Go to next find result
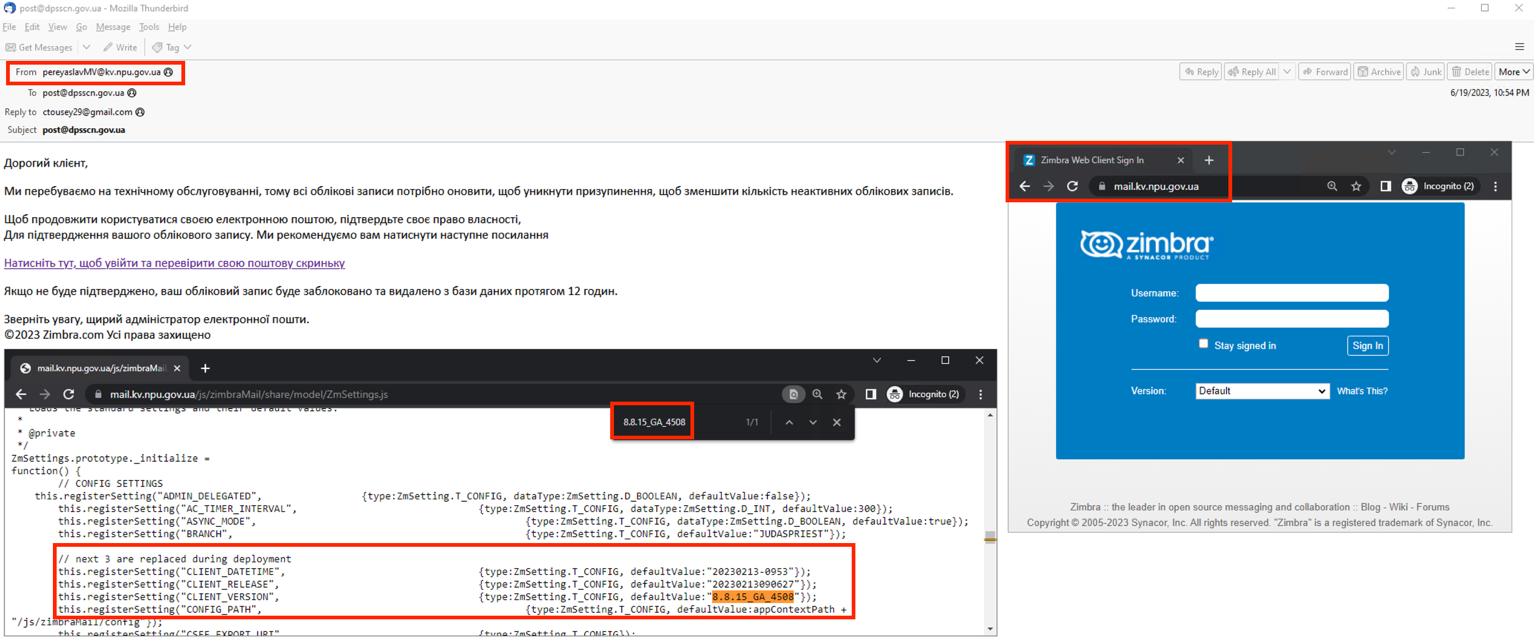The width and height of the screenshot is (1534, 638). pyautogui.click(x=813, y=422)
